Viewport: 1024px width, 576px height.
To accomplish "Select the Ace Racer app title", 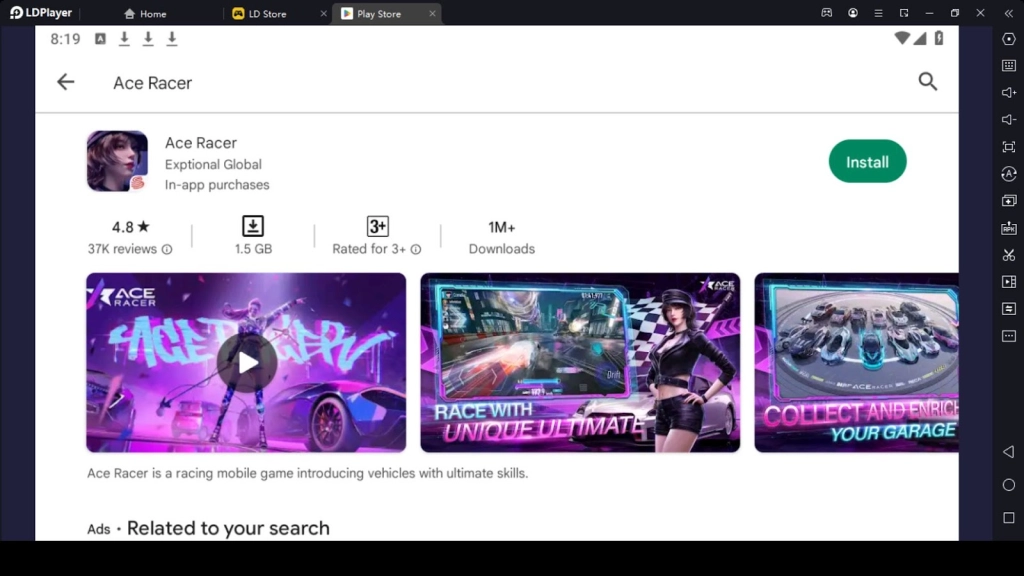I will (200, 143).
